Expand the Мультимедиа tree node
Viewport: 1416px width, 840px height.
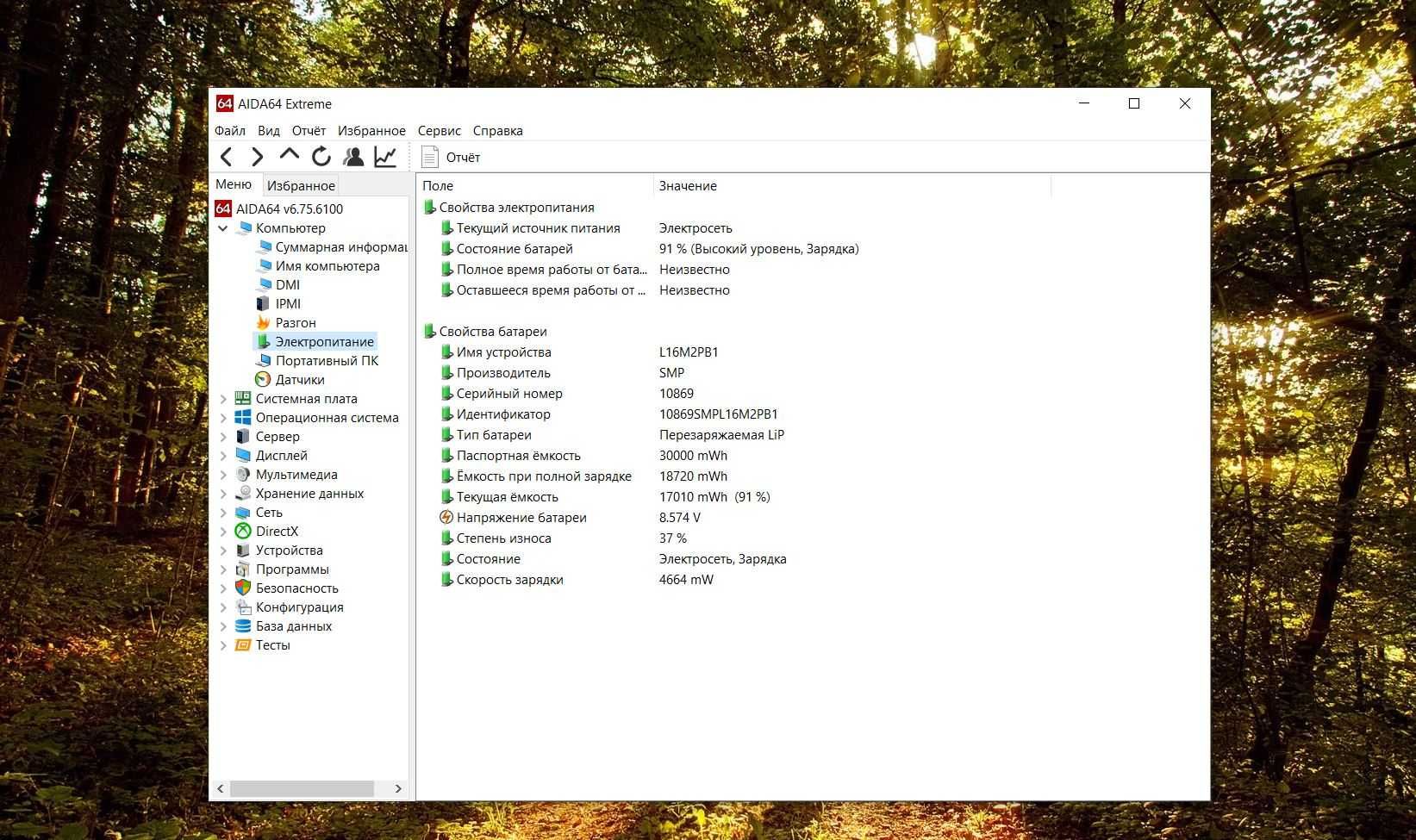click(223, 475)
